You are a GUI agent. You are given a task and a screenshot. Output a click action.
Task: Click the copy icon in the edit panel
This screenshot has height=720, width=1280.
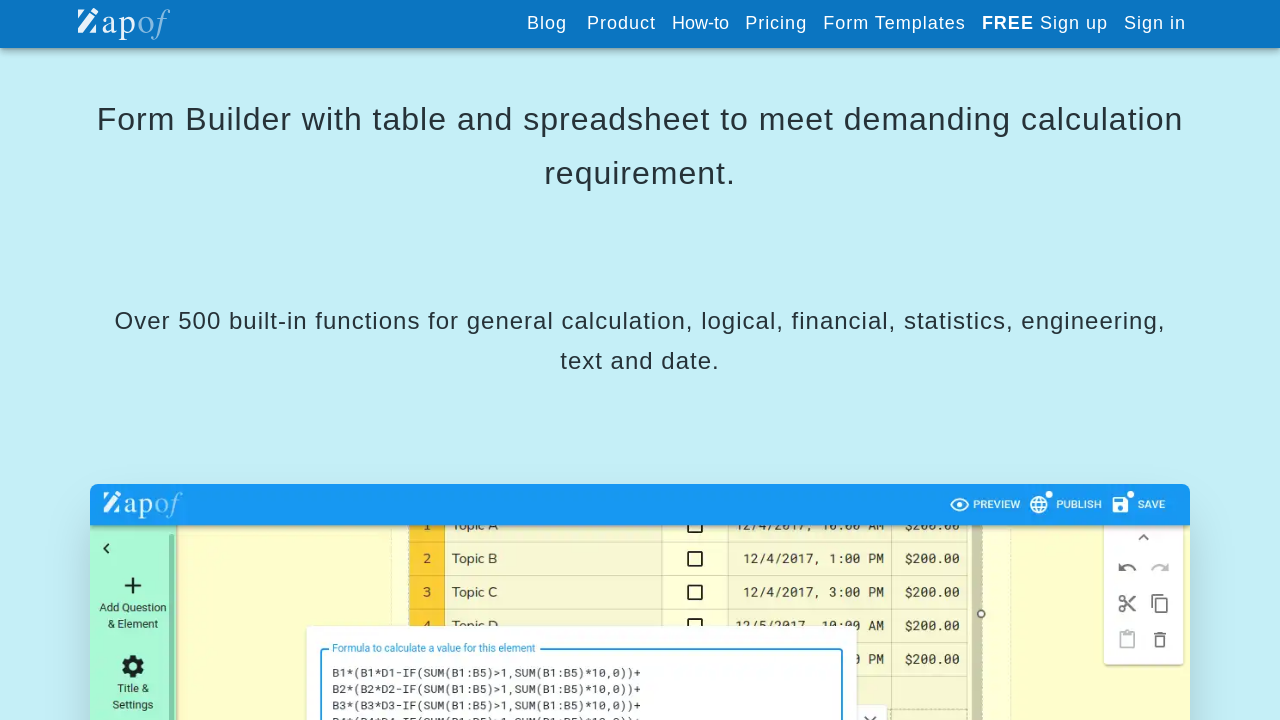pos(1160,604)
